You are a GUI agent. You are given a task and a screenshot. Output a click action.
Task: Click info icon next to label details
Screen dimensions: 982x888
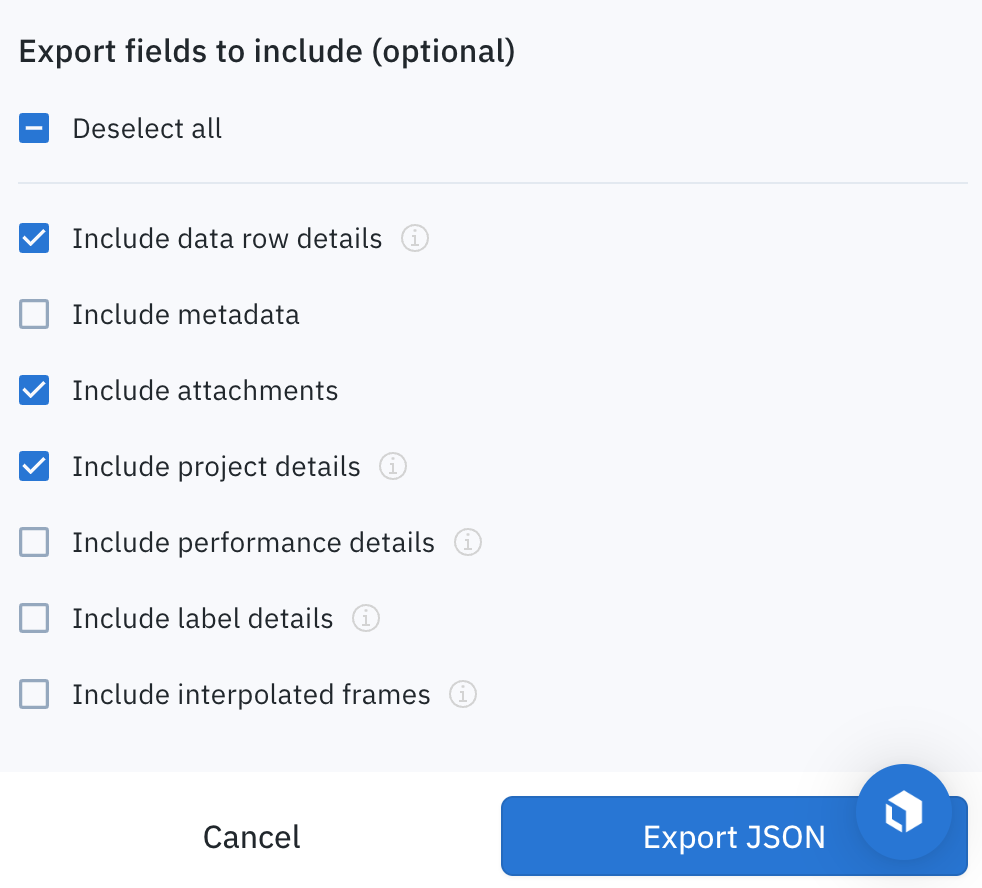pyautogui.click(x=366, y=619)
